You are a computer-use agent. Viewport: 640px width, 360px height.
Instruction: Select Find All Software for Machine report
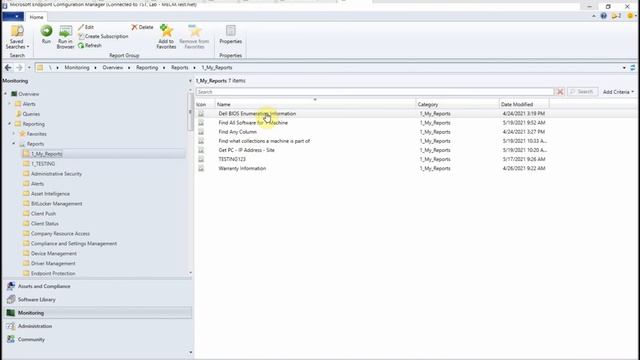253,123
